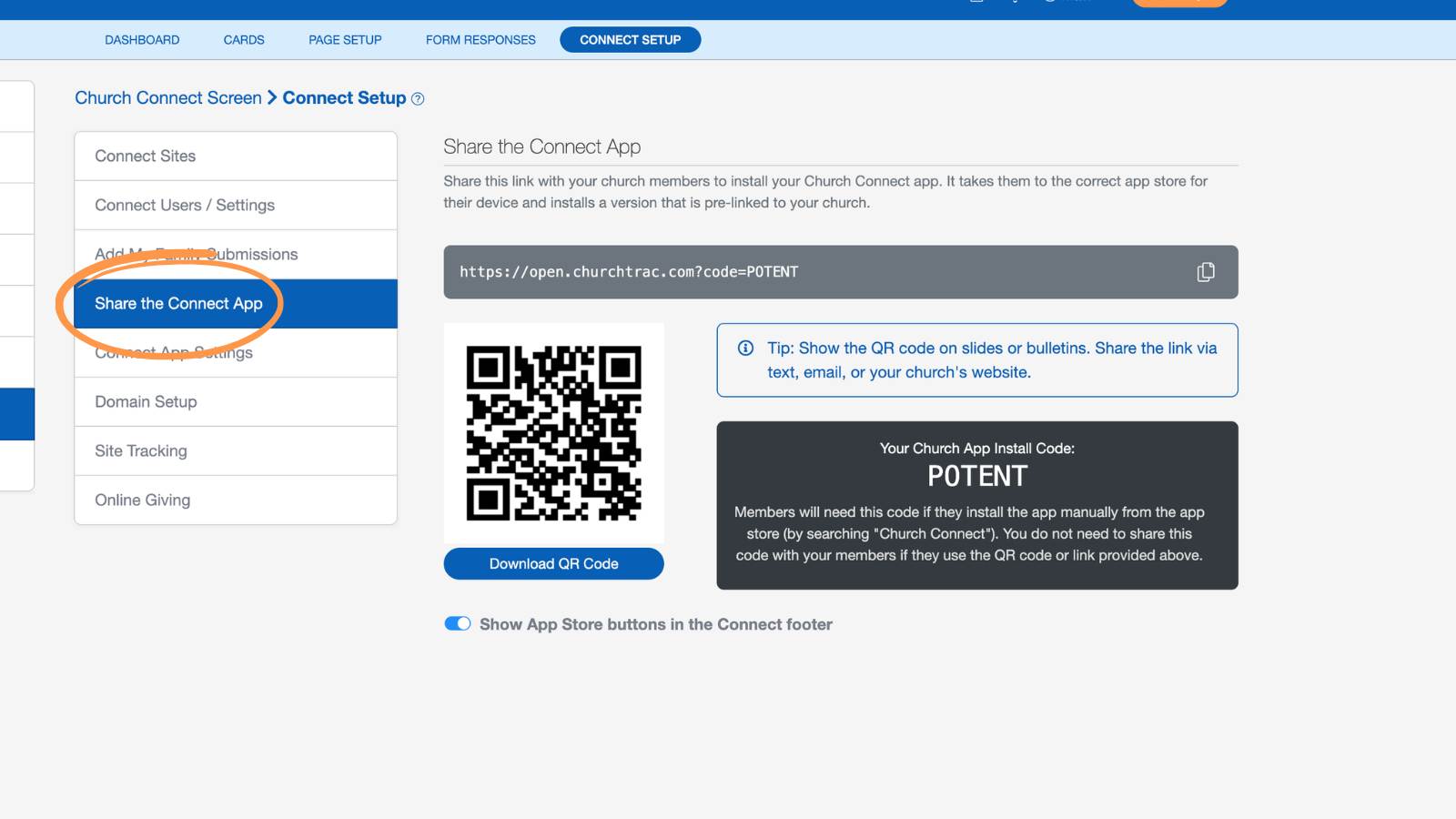Toggle Show App Store buttons switch
Image resolution: width=1456 pixels, height=819 pixels.
pyautogui.click(x=458, y=623)
